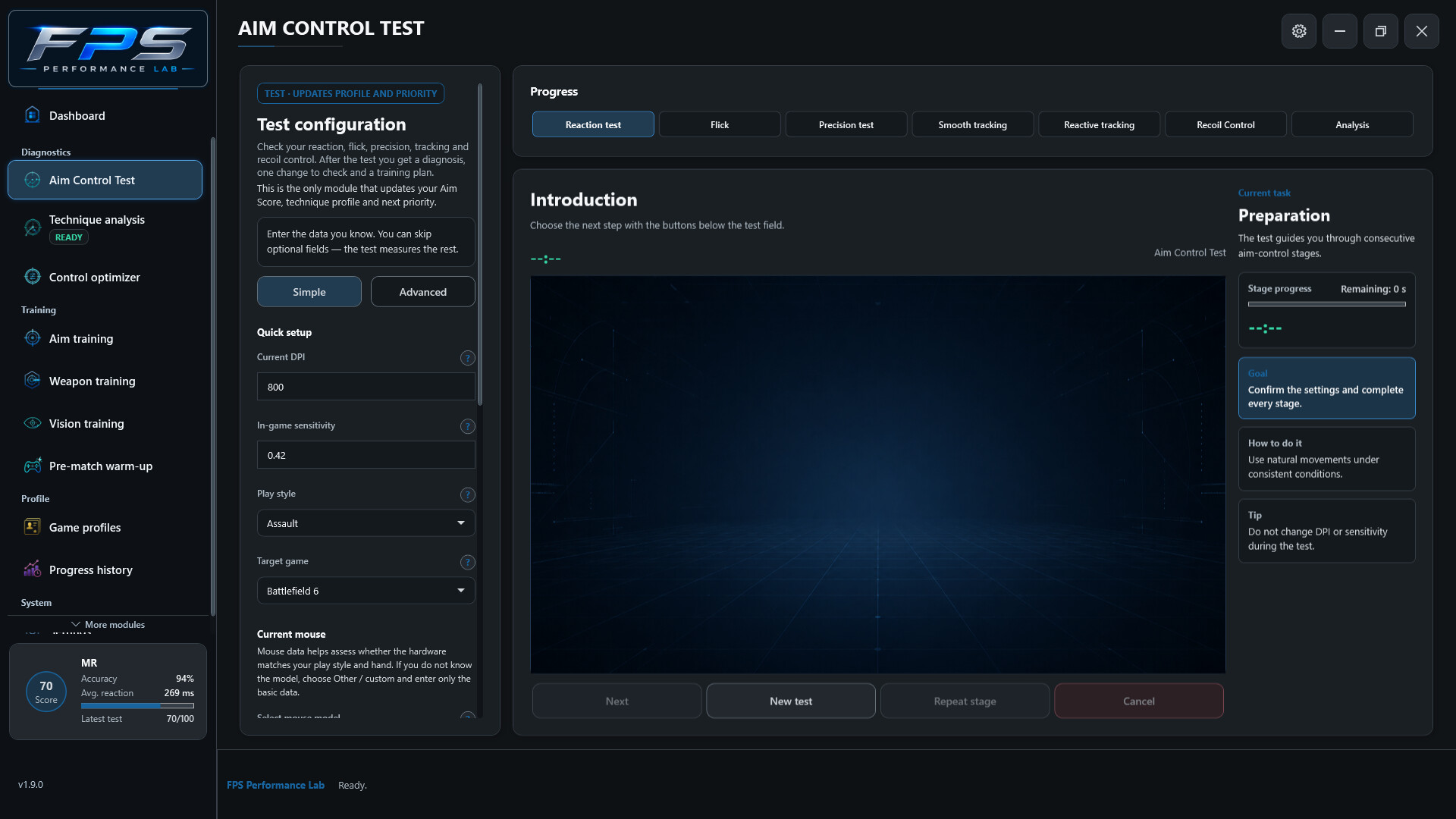Click the Tip card about DPI
Screen dimensions: 1456x819
click(1326, 531)
